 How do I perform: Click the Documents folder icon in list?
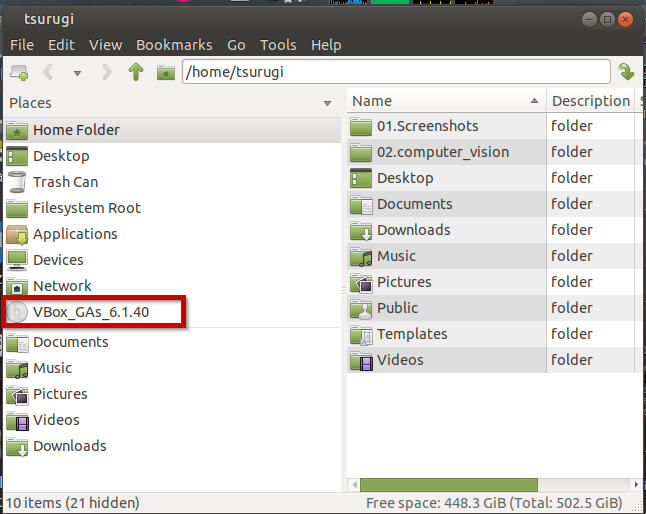tap(361, 205)
